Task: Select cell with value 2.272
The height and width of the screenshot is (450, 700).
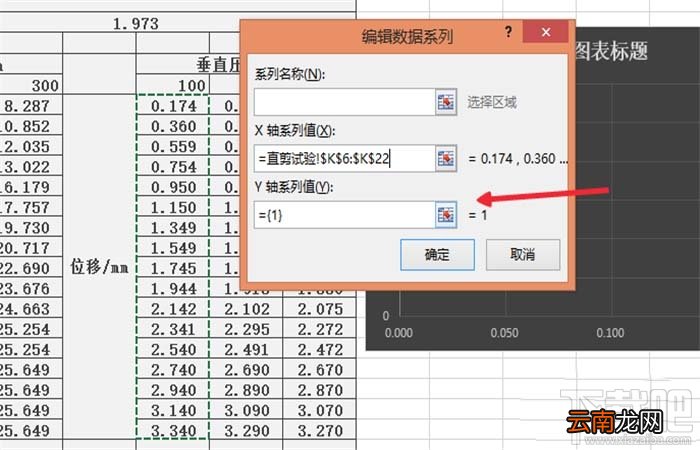Action: tap(320, 329)
